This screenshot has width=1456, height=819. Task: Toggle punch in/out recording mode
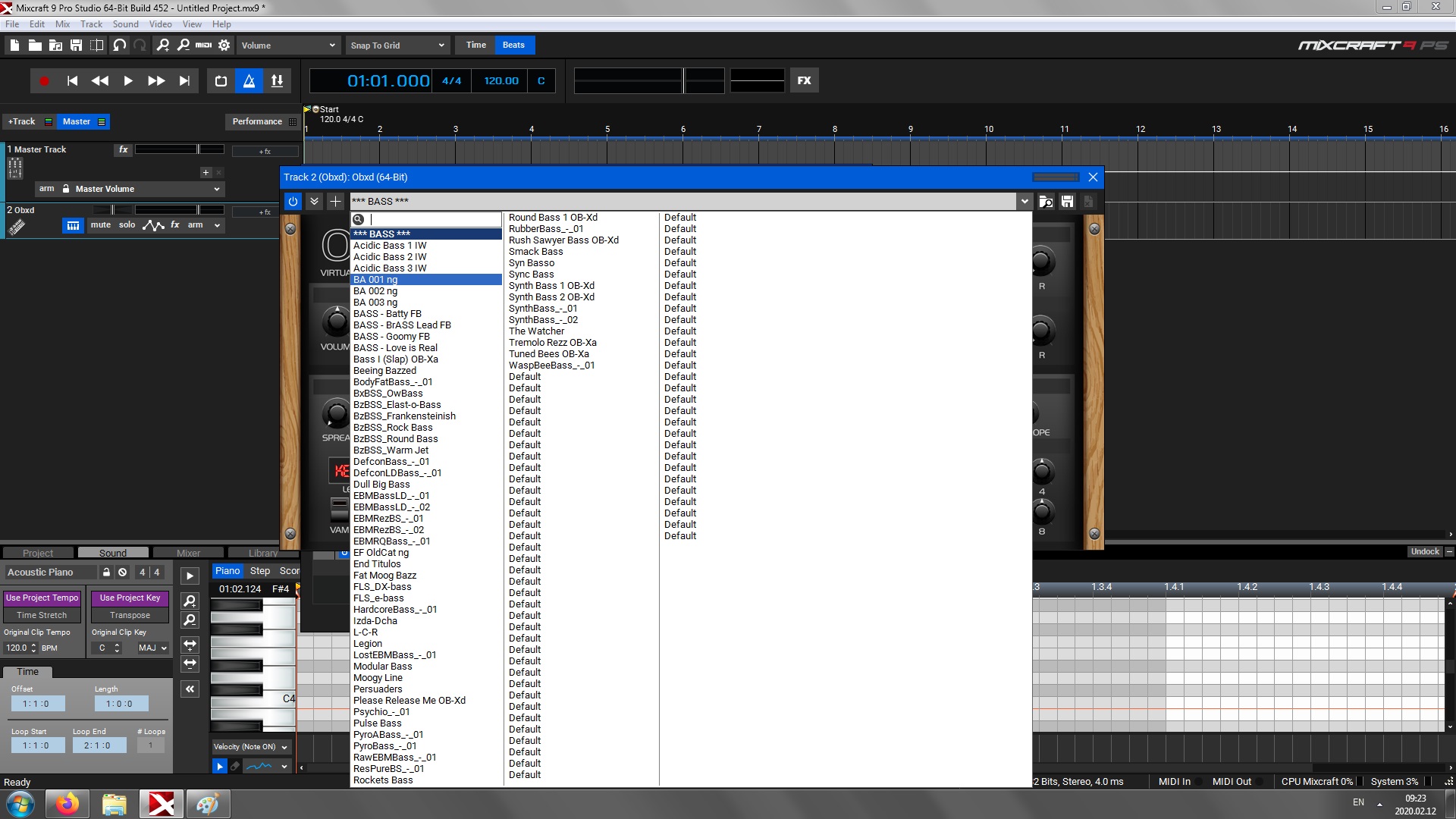(277, 81)
